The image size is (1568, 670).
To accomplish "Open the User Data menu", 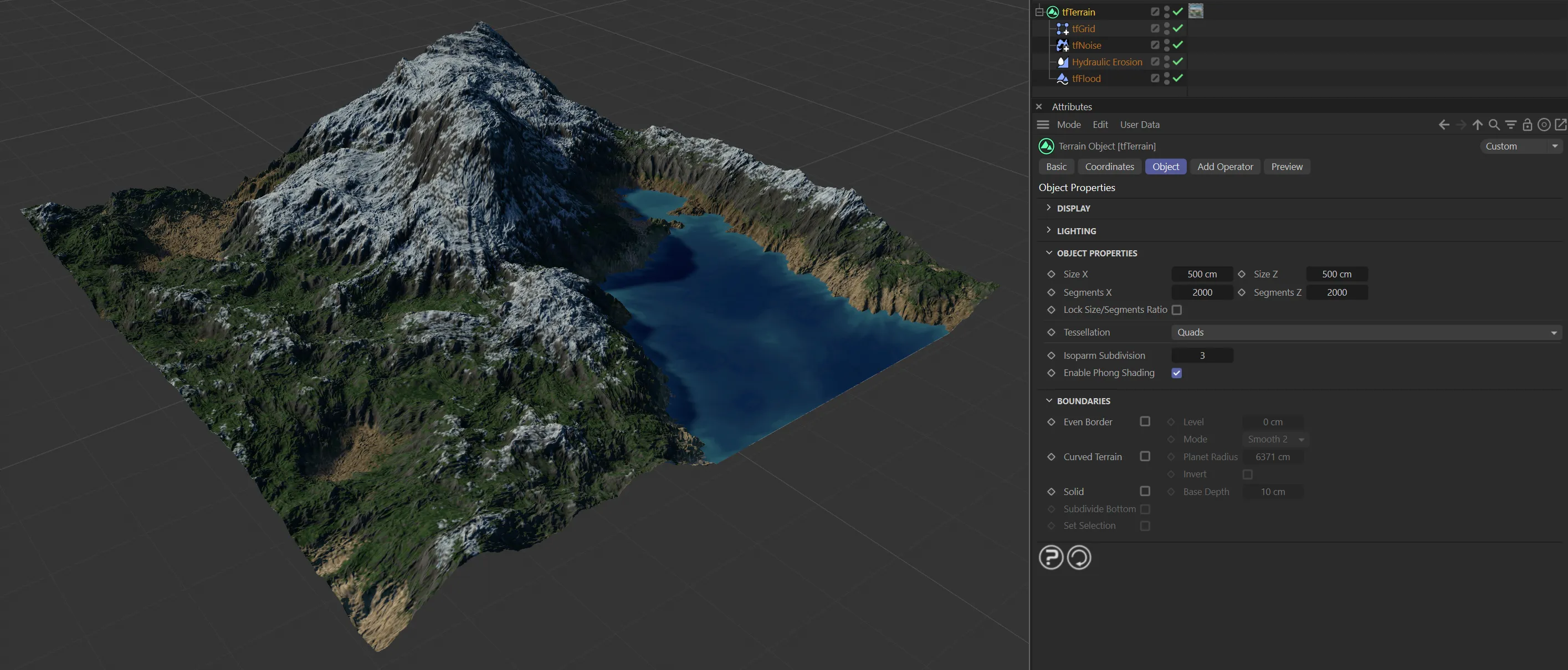I will tap(1140, 125).
